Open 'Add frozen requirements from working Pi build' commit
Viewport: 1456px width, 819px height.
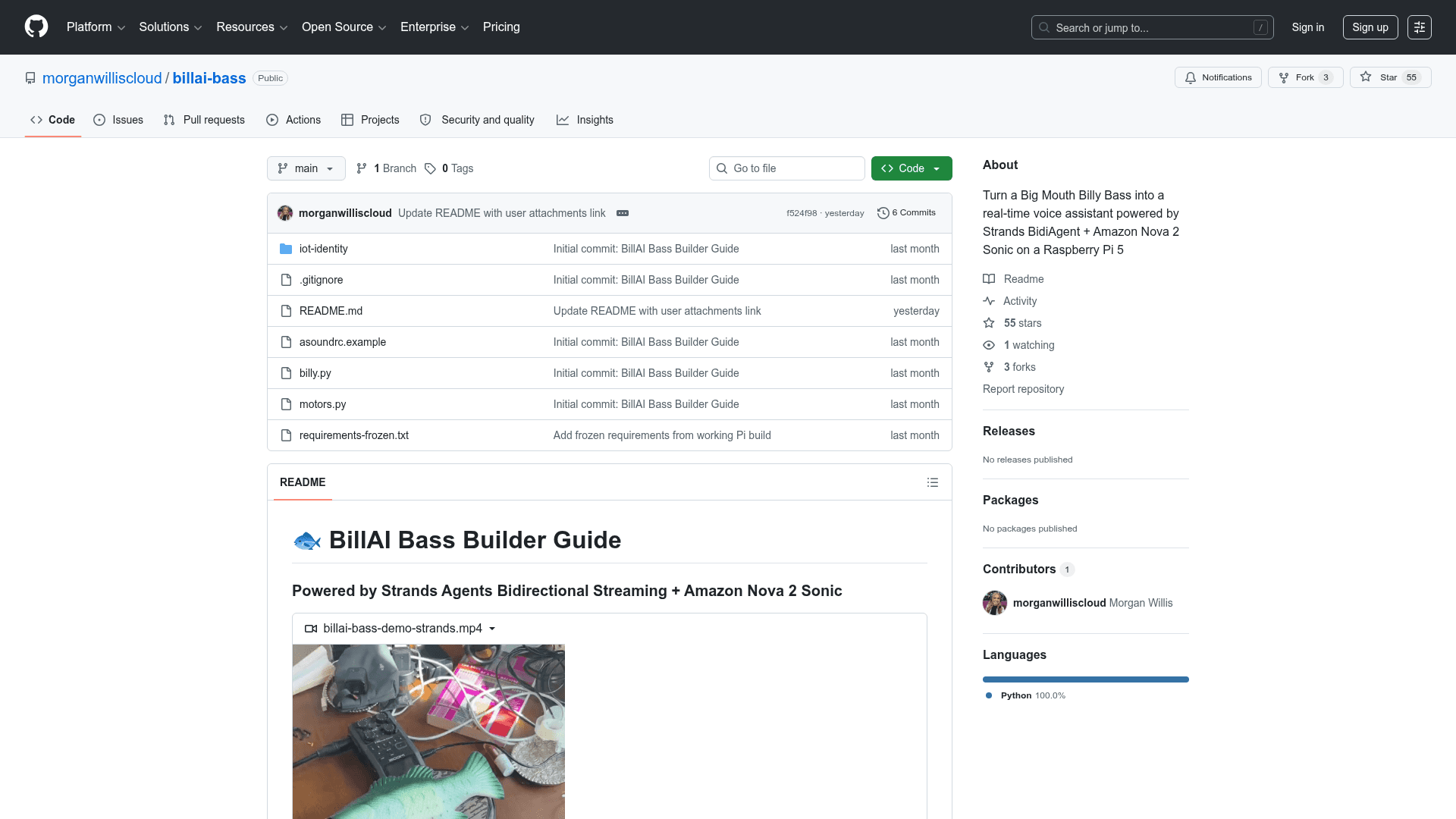[x=662, y=435]
